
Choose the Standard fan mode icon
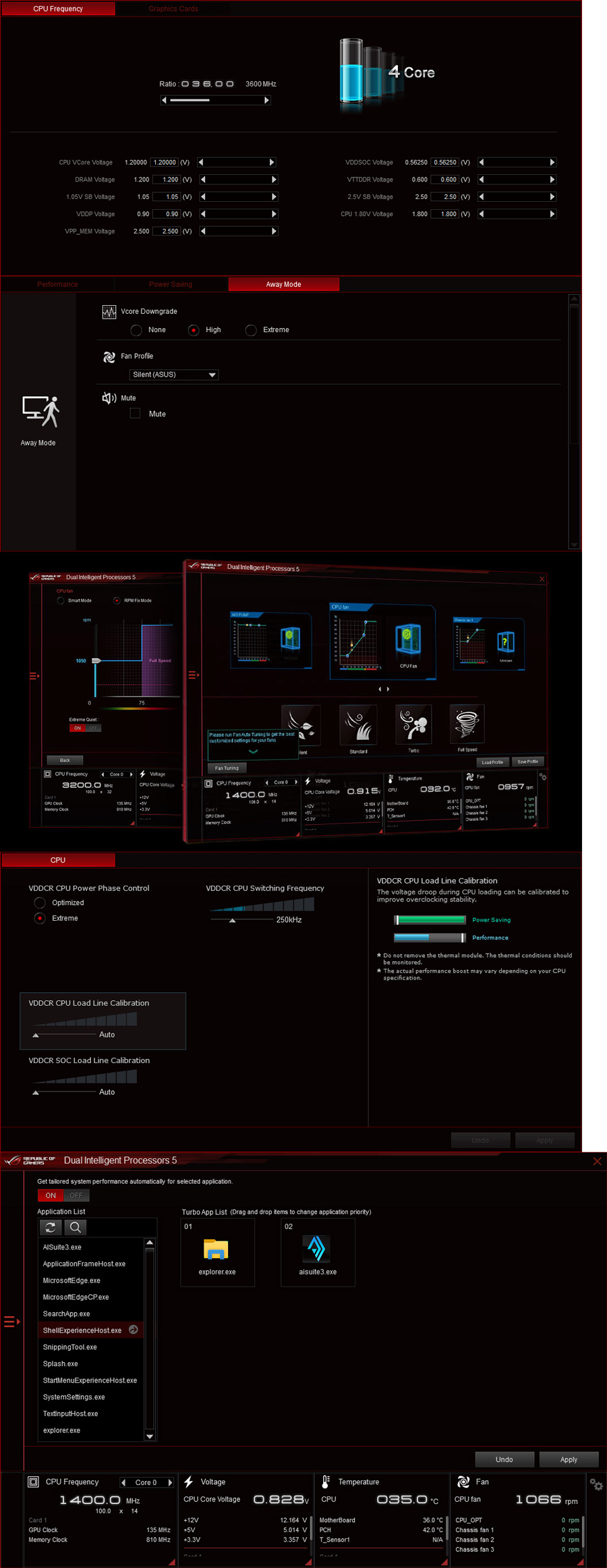point(358,724)
